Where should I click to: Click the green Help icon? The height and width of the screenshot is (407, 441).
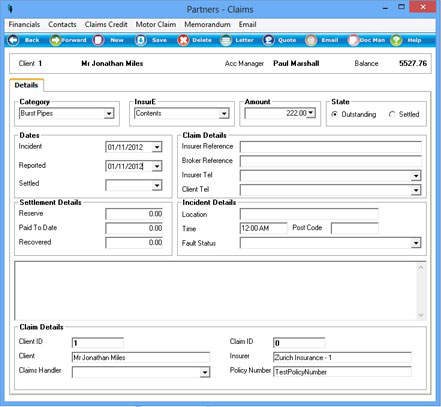click(396, 40)
